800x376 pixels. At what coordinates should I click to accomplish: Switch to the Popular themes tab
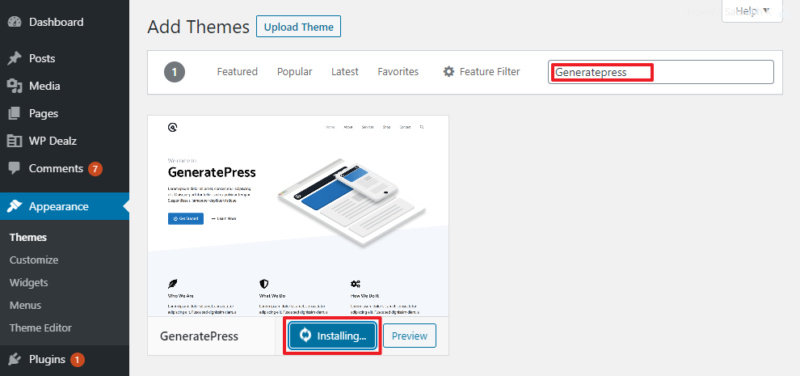294,72
